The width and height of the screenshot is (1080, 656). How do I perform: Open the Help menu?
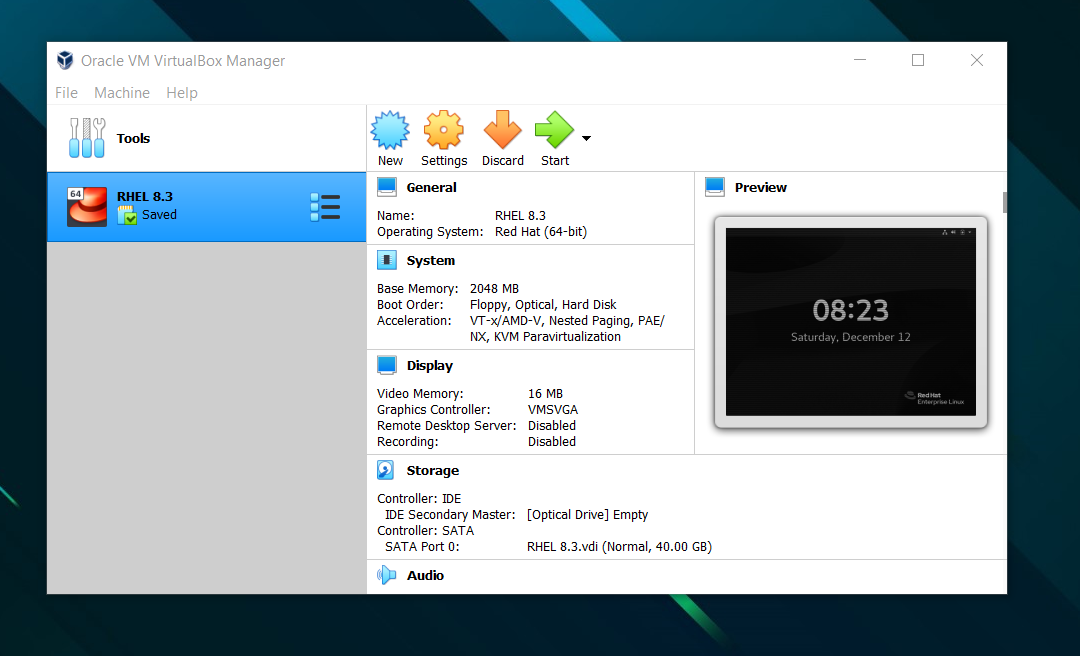(x=182, y=93)
